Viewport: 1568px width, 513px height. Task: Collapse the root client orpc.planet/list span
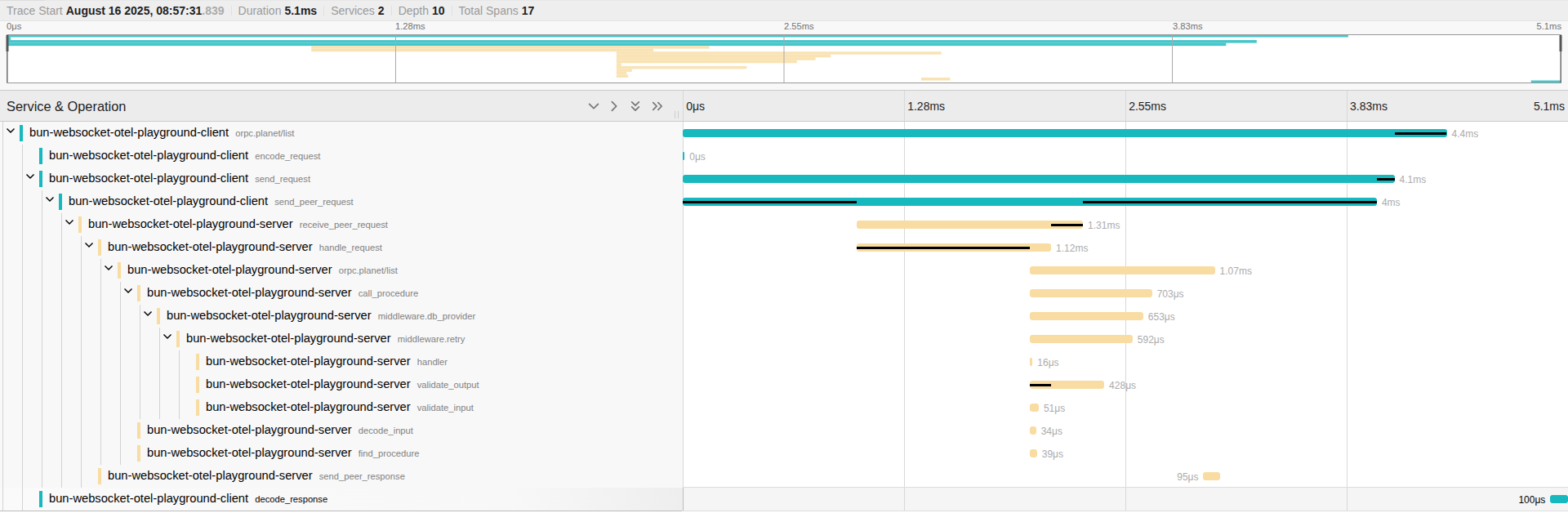coord(11,132)
